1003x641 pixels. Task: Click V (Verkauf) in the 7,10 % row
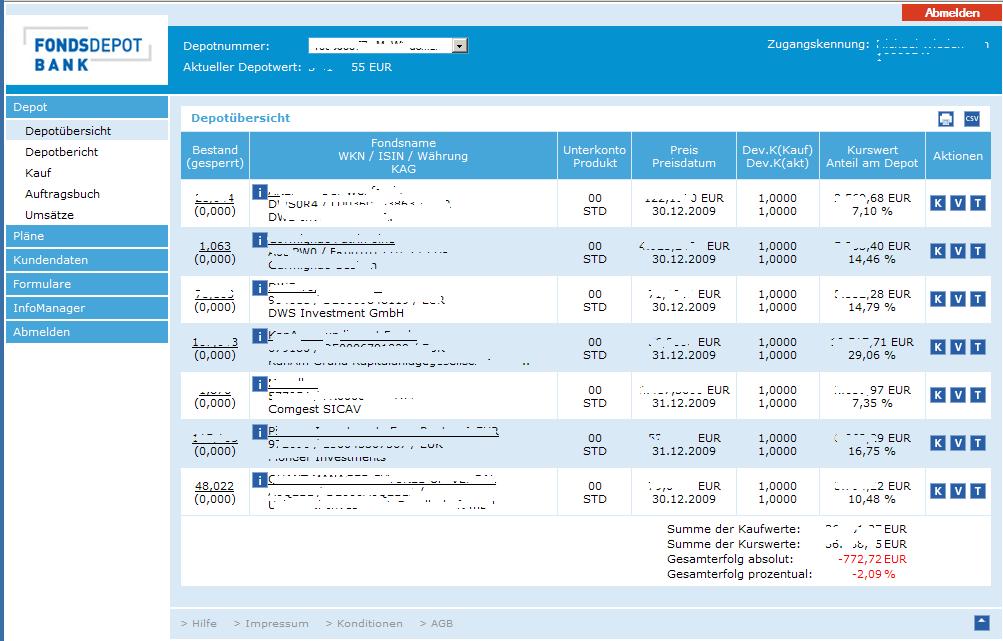pyautogui.click(x=958, y=203)
